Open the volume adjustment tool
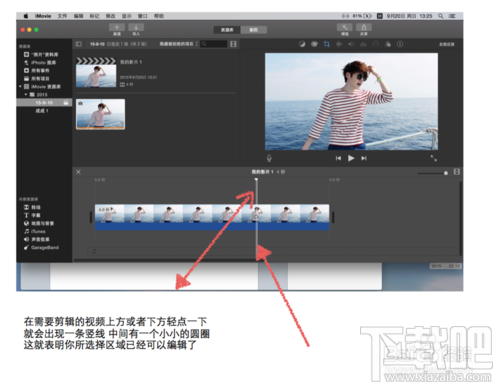 click(x=351, y=44)
